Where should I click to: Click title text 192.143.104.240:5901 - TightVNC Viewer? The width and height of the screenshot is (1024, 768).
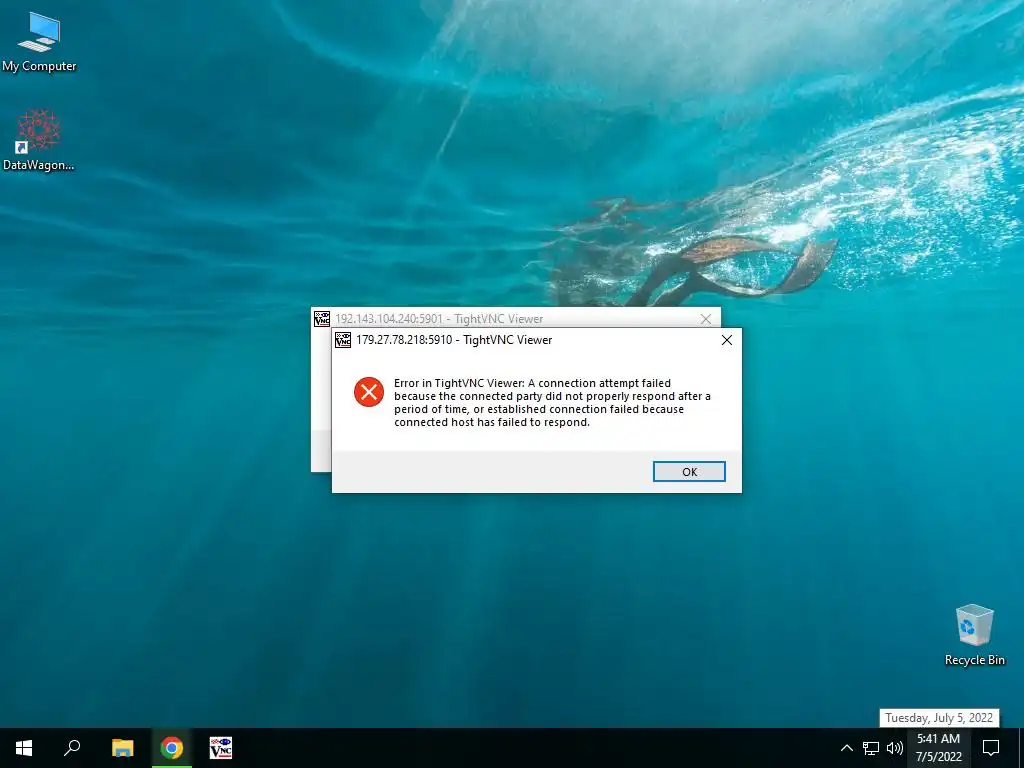[439, 319]
